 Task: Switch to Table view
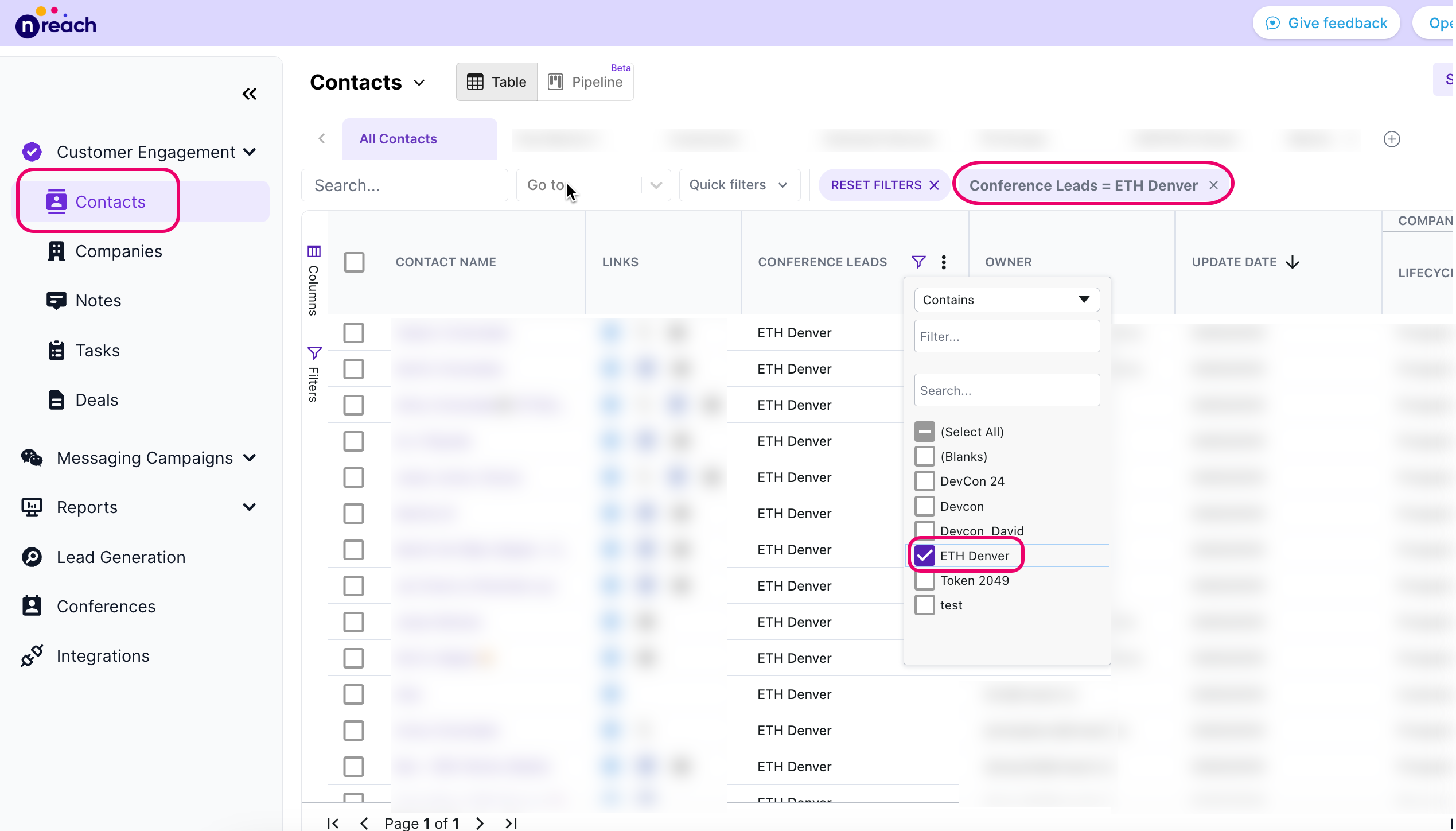tap(497, 82)
